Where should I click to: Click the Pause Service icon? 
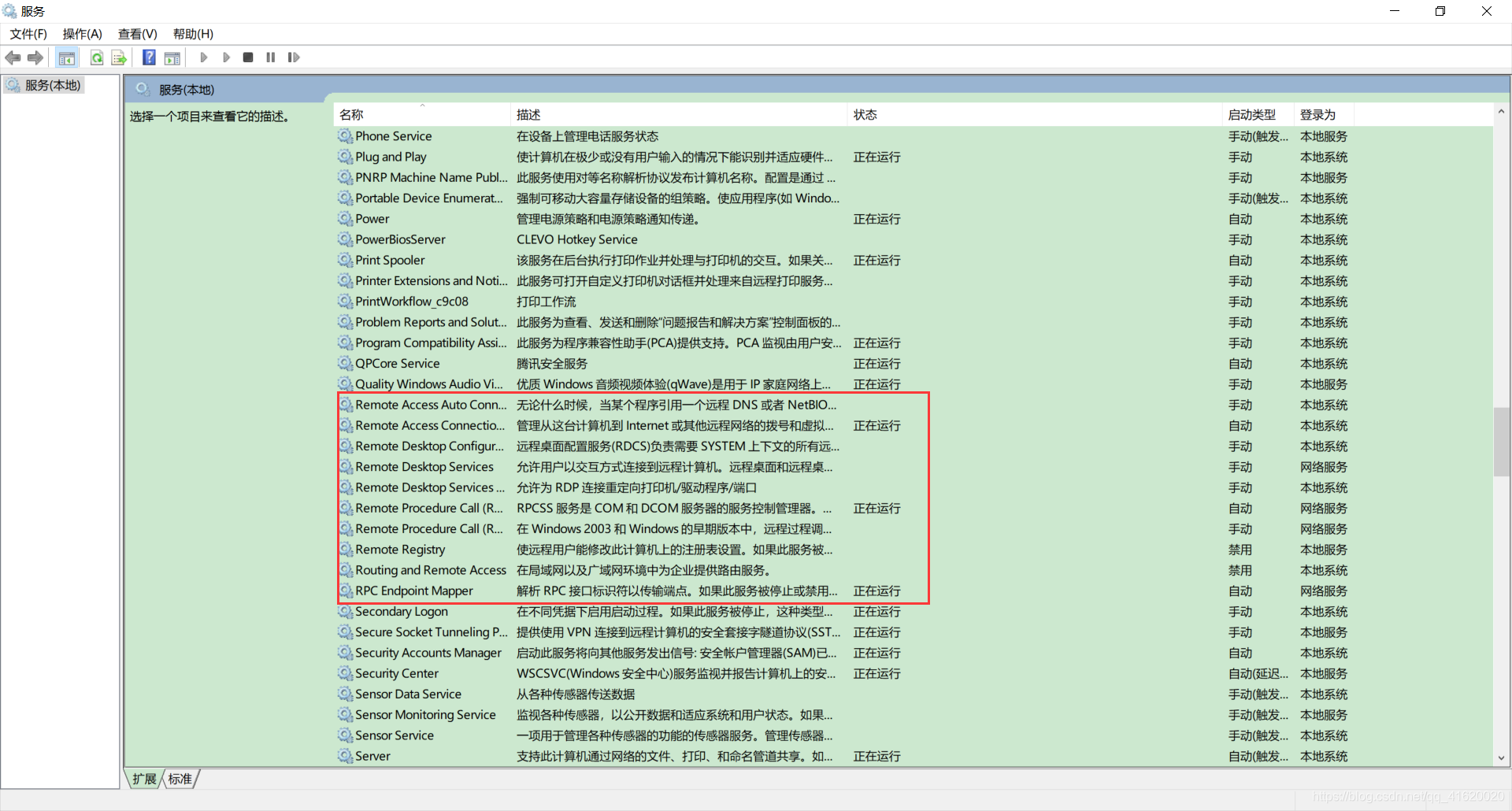(271, 57)
